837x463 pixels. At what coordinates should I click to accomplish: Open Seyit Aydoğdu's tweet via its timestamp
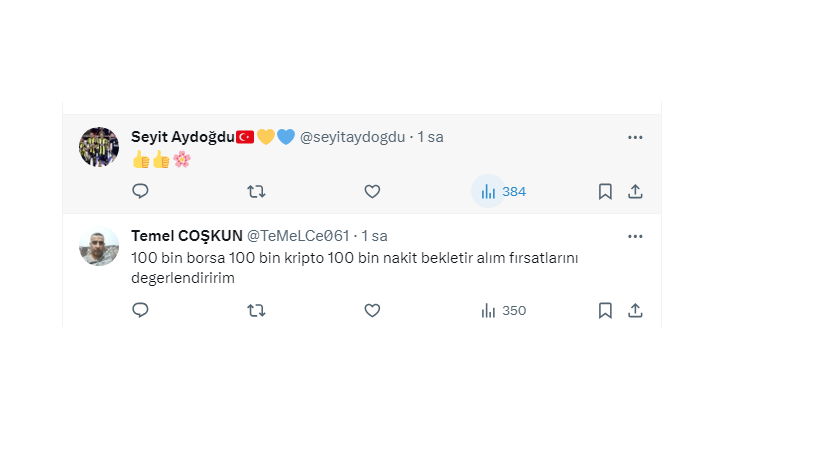pos(430,137)
